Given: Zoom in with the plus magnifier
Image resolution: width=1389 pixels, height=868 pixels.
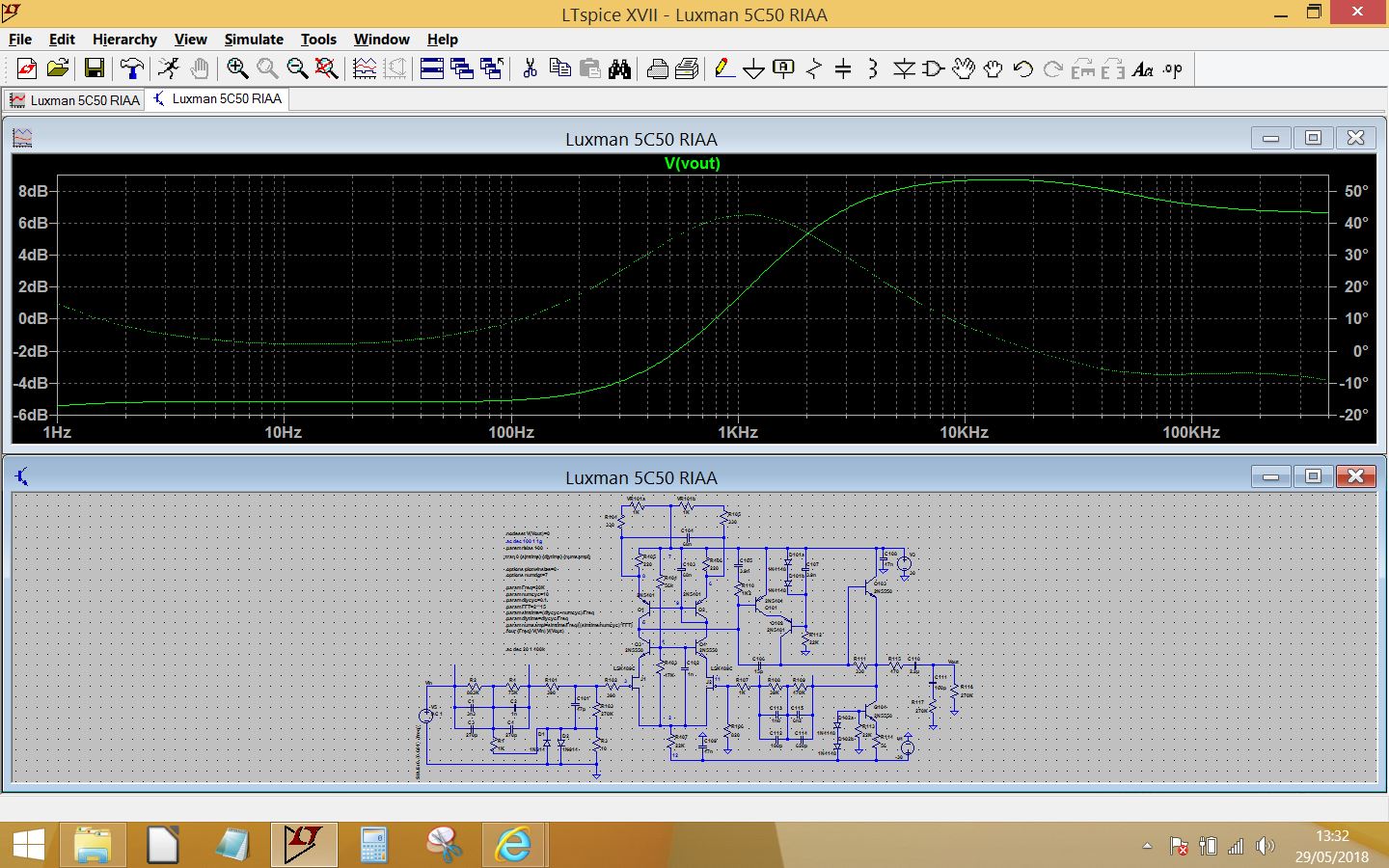Looking at the screenshot, I should 237,68.
